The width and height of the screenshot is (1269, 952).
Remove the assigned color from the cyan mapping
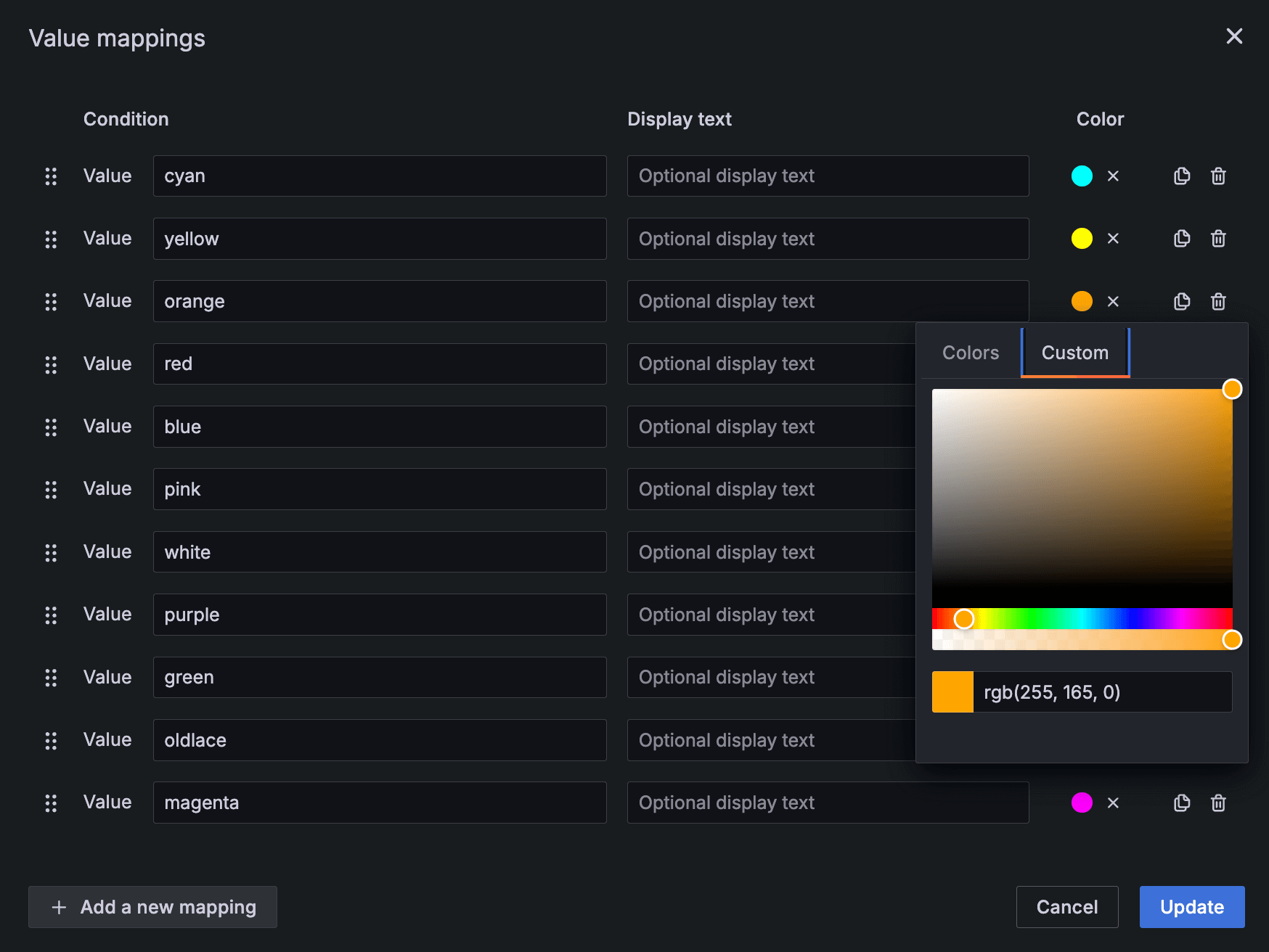pyautogui.click(x=1113, y=176)
